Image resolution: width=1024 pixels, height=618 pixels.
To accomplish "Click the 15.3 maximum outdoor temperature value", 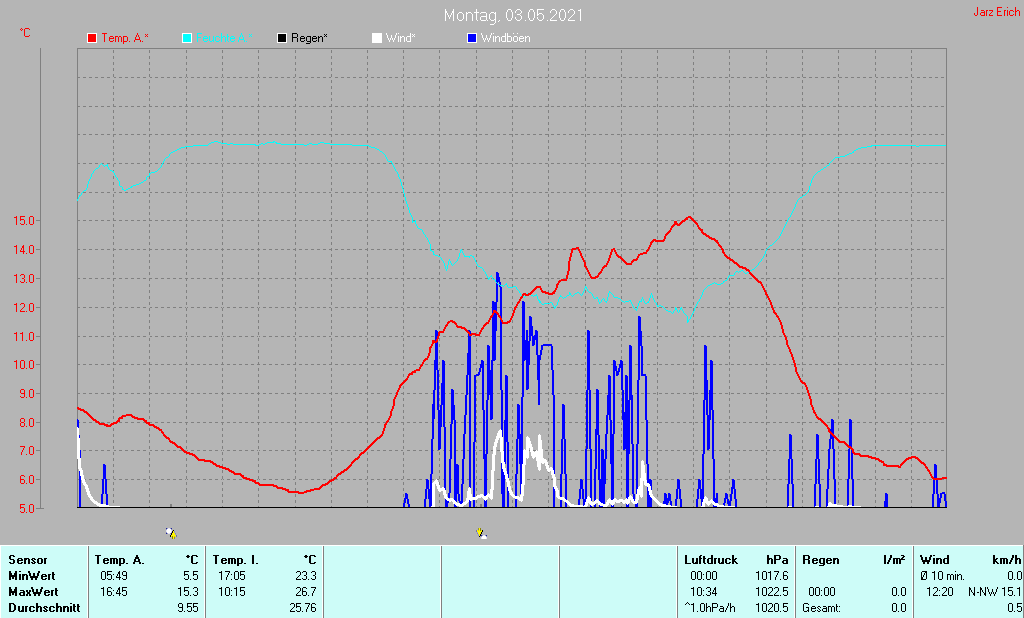I will (x=188, y=591).
